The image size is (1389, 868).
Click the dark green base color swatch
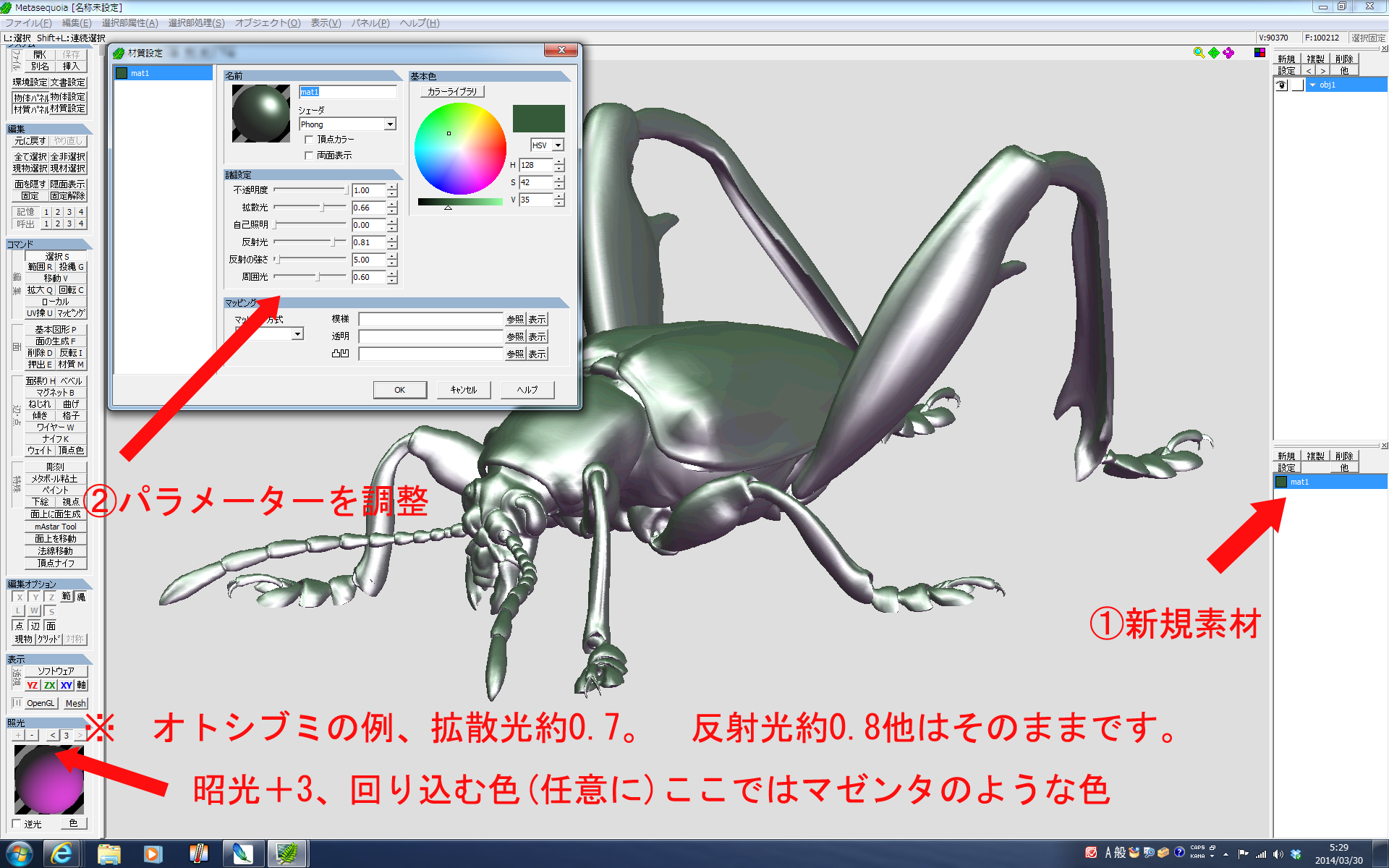[538, 119]
